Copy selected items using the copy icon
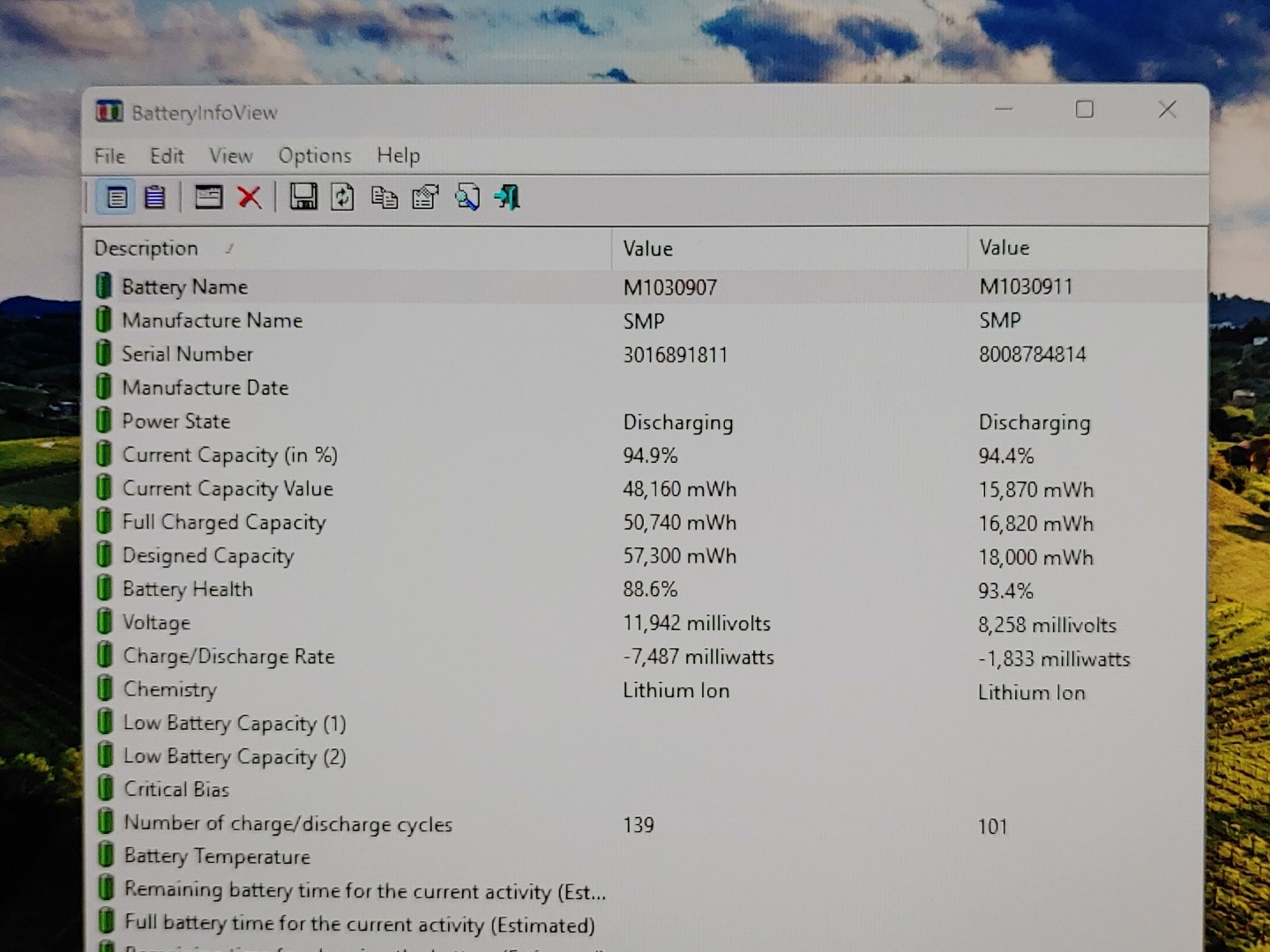Image resolution: width=1270 pixels, height=952 pixels. click(384, 197)
